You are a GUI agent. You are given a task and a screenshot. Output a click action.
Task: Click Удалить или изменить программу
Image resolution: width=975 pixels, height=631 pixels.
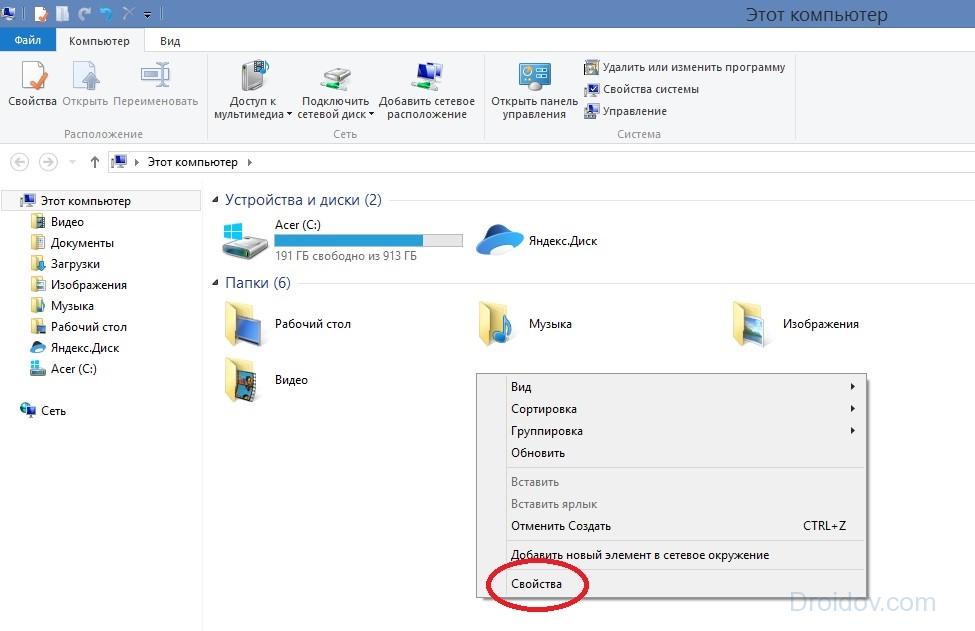(685, 67)
